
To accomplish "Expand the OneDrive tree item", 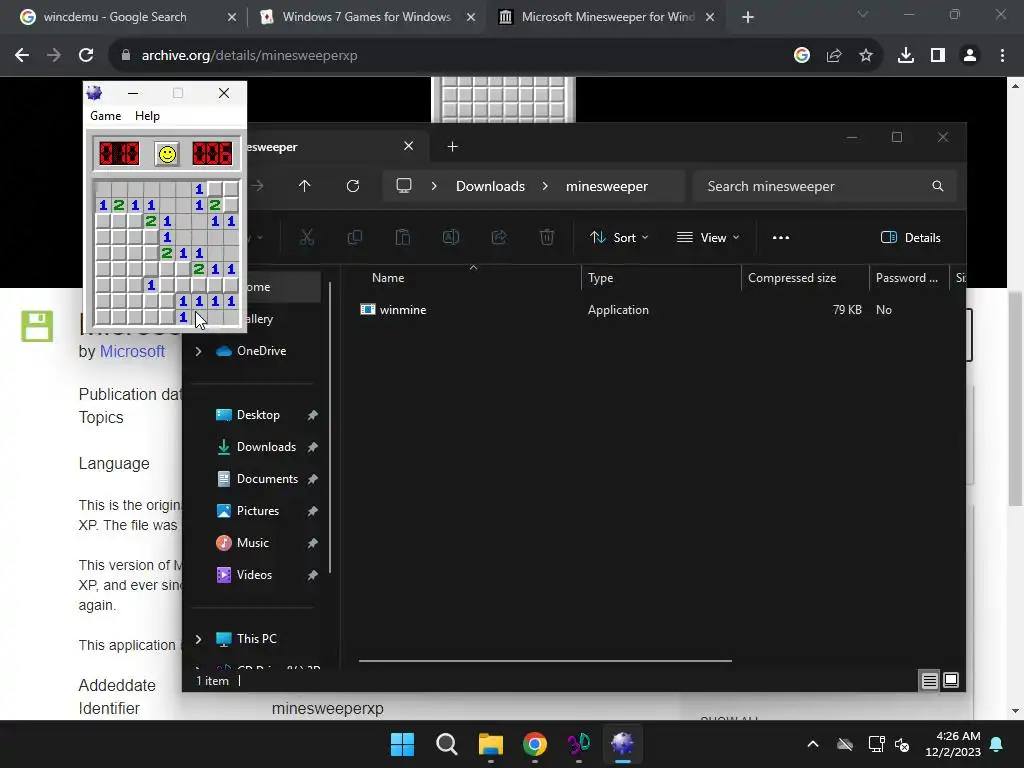I will (199, 351).
